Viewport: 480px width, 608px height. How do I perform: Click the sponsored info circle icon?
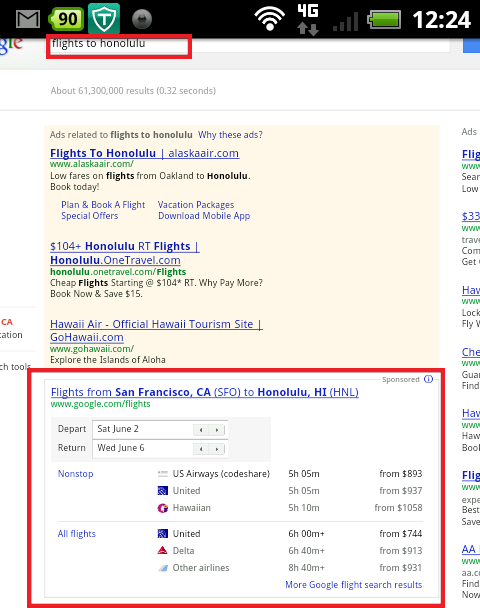pos(428,379)
